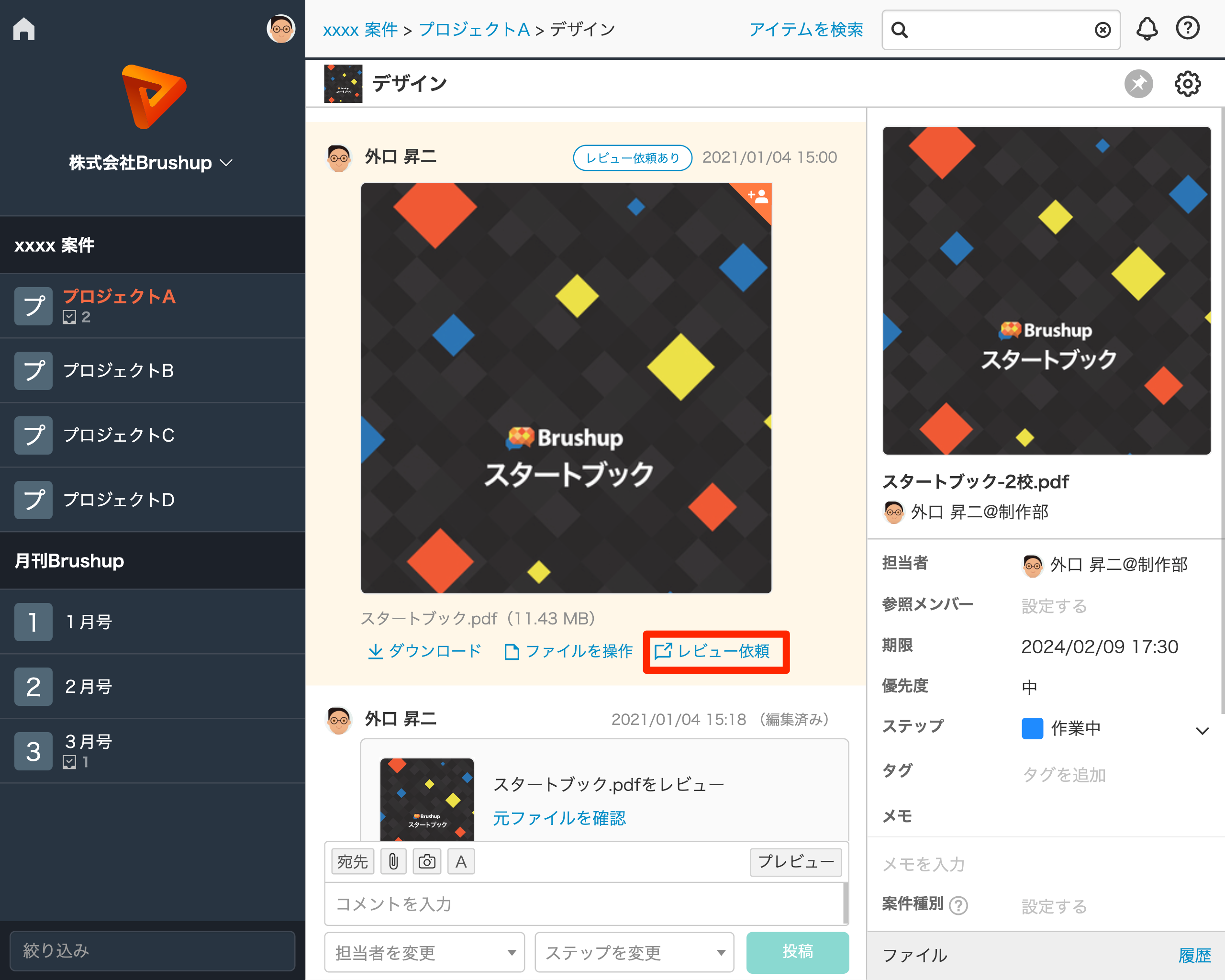
Task: Open the help question mark icon
Action: pos(1188,29)
